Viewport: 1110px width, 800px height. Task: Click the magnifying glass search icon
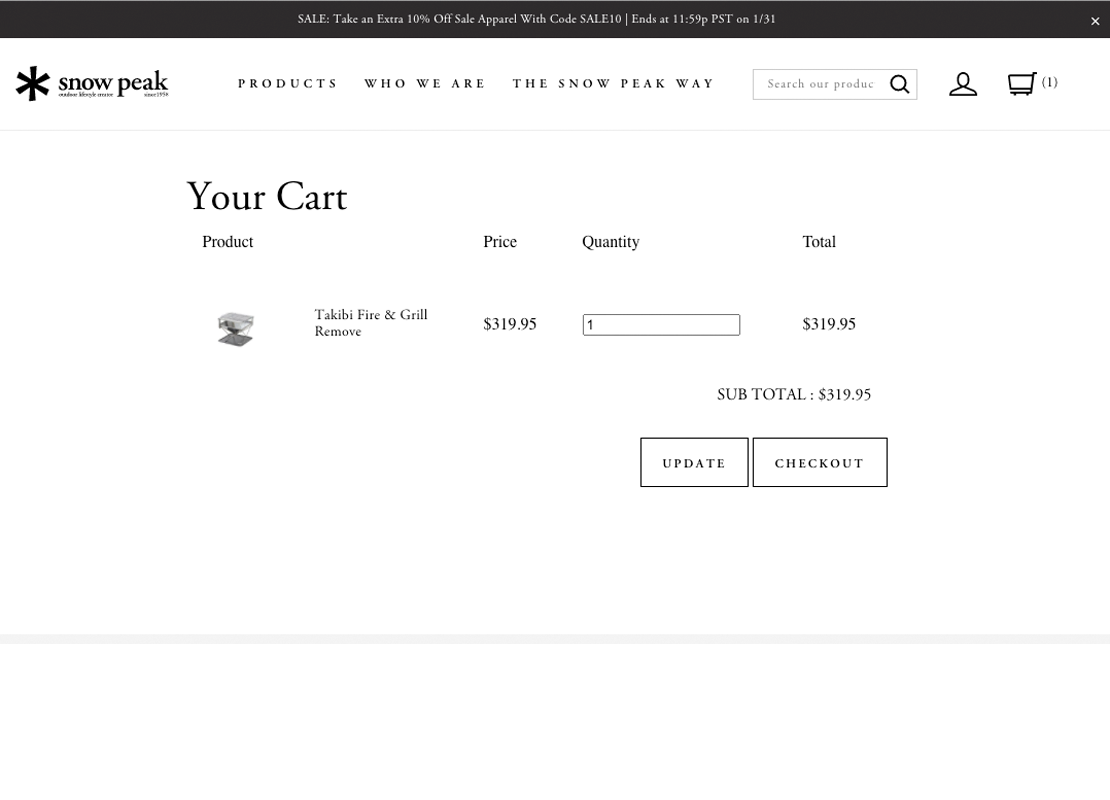(900, 84)
